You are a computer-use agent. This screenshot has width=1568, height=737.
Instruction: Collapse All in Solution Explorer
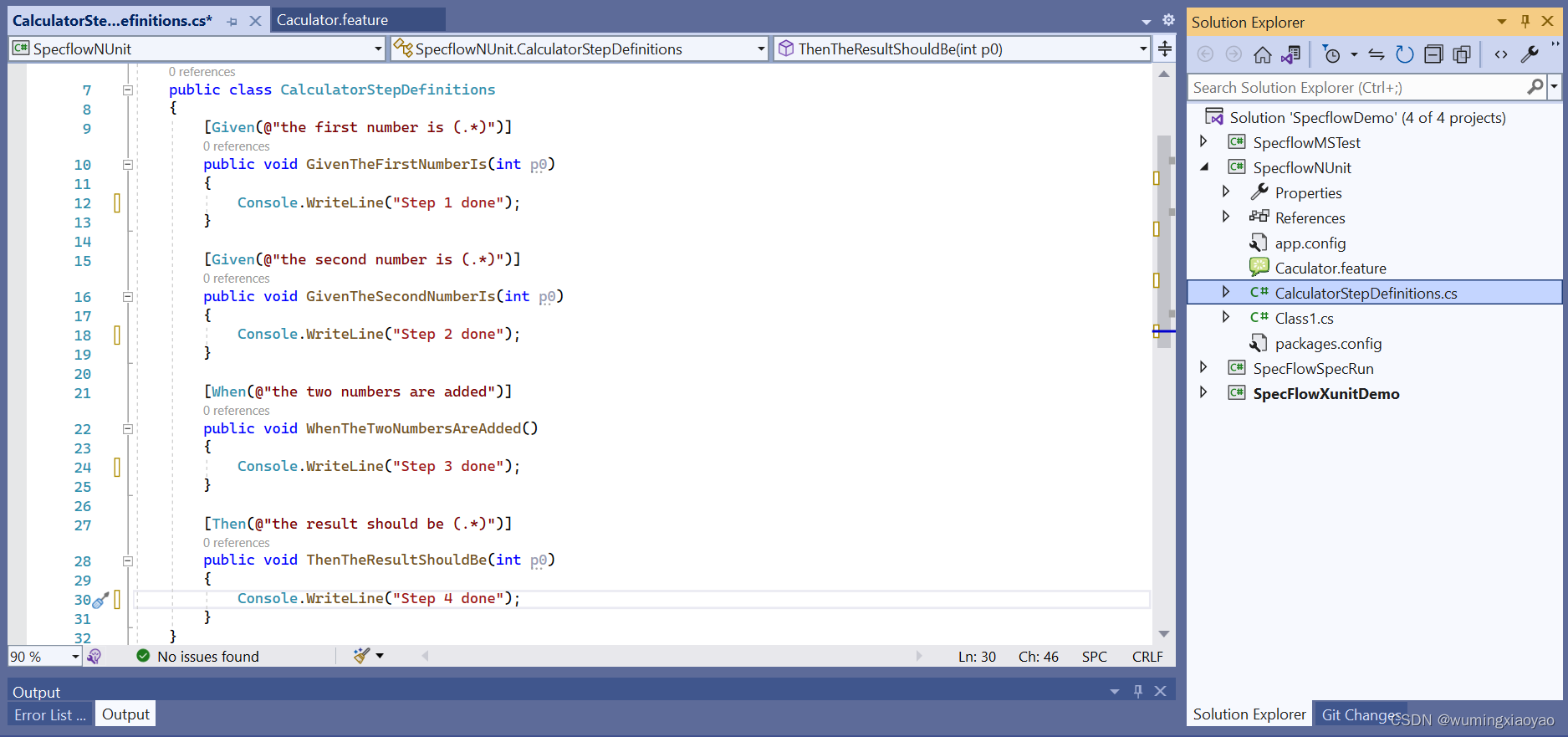pyautogui.click(x=1433, y=54)
